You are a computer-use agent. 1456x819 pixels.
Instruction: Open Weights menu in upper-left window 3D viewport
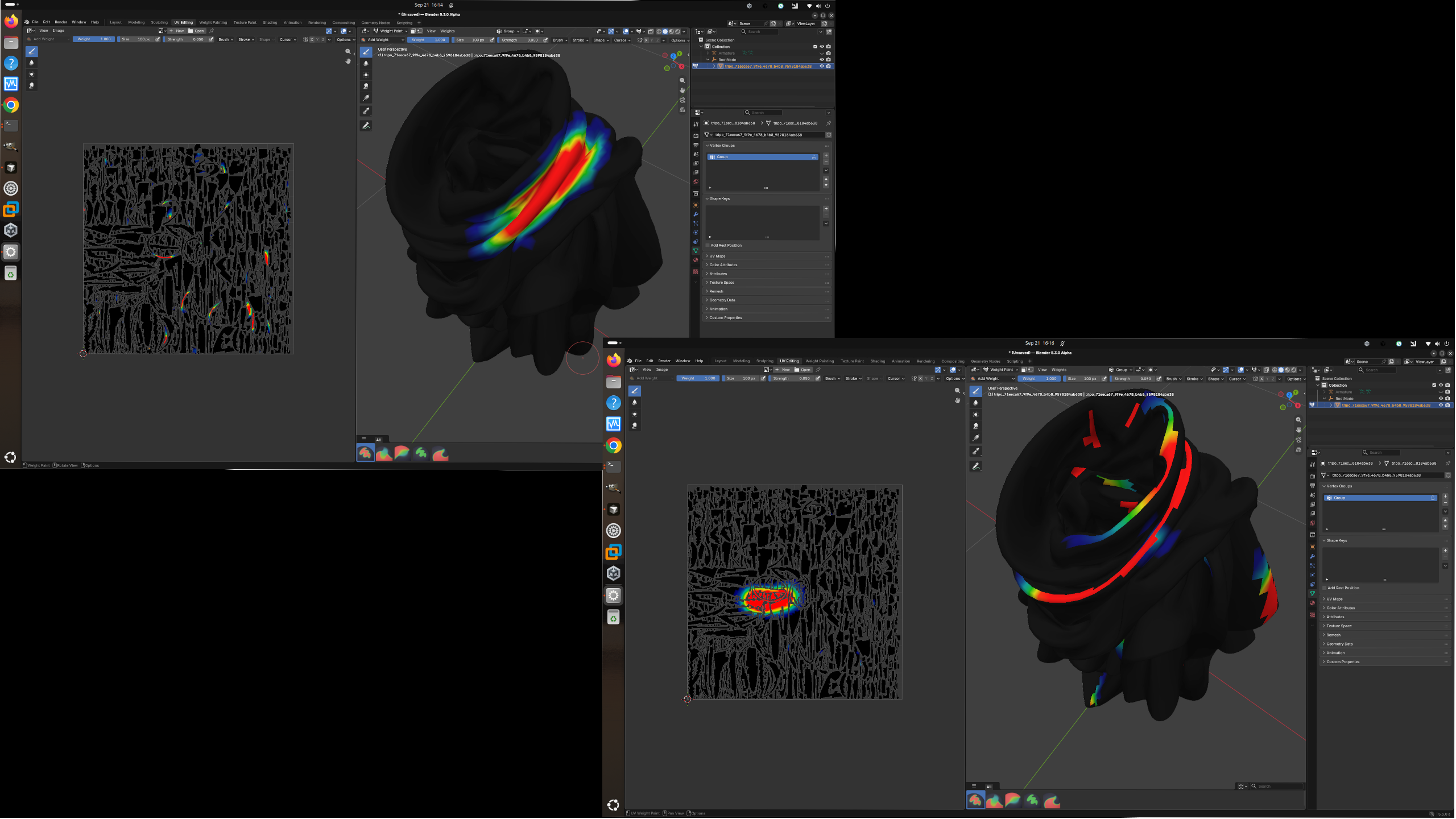tap(448, 31)
